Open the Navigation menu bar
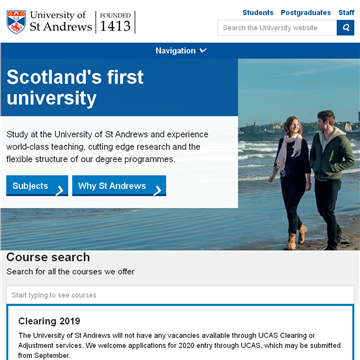The width and height of the screenshot is (360, 360). point(180,51)
